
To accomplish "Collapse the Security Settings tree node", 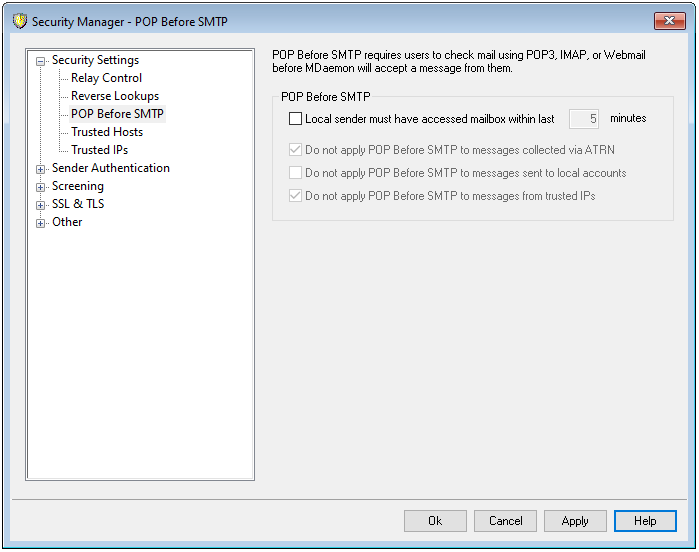I will [41, 61].
